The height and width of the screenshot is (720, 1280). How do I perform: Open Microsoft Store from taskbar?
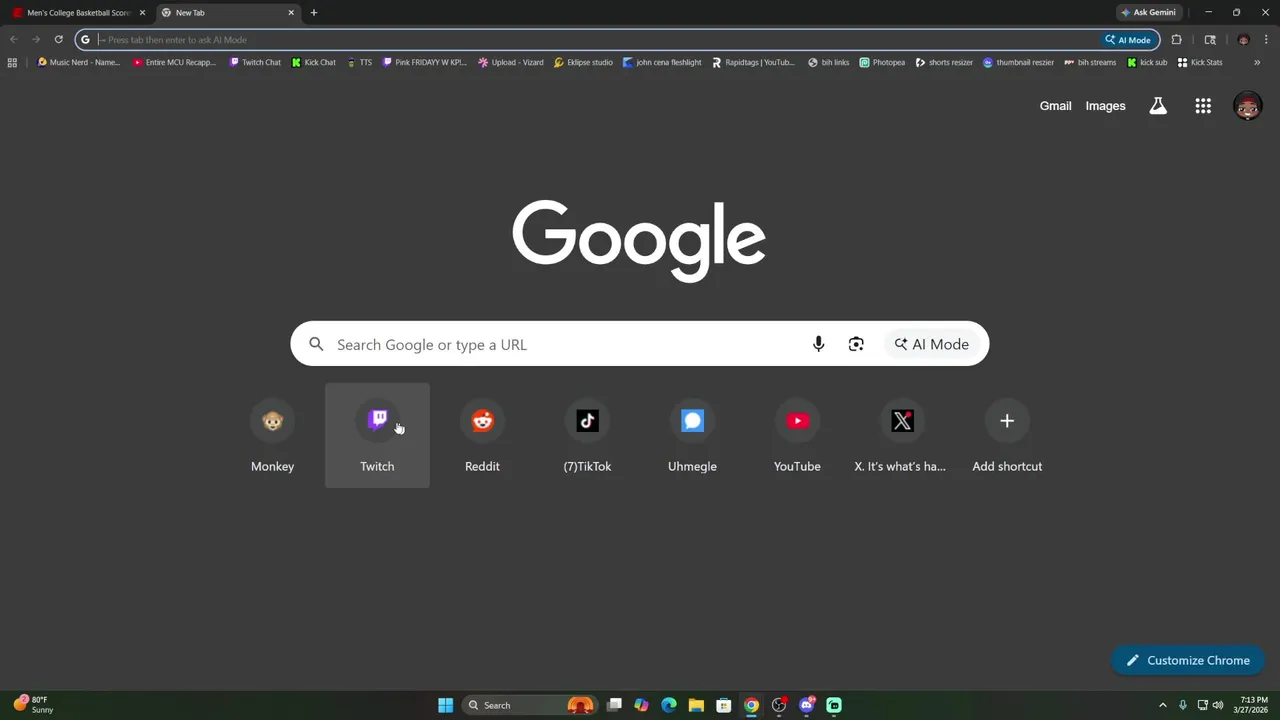pyautogui.click(x=723, y=705)
